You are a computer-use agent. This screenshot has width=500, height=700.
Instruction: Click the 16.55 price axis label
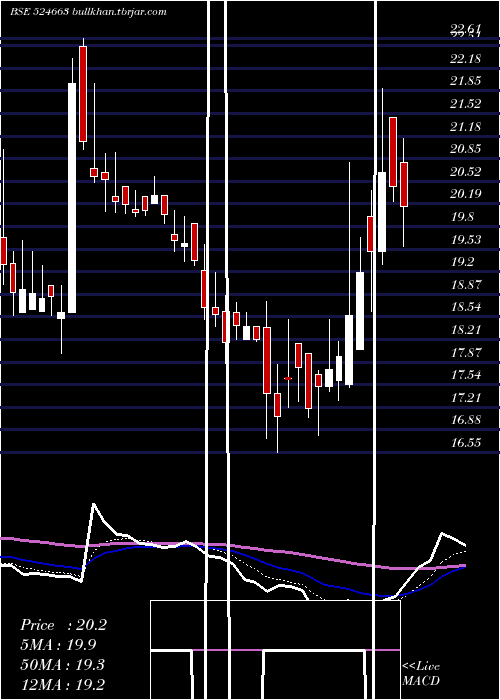(466, 443)
